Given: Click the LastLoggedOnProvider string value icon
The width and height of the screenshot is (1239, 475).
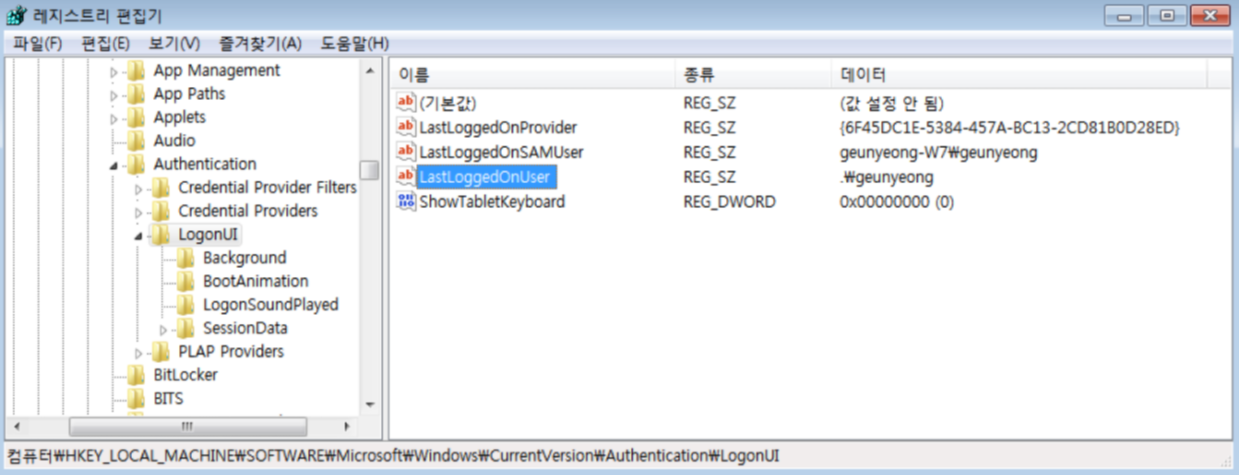Looking at the screenshot, I should (x=406, y=127).
